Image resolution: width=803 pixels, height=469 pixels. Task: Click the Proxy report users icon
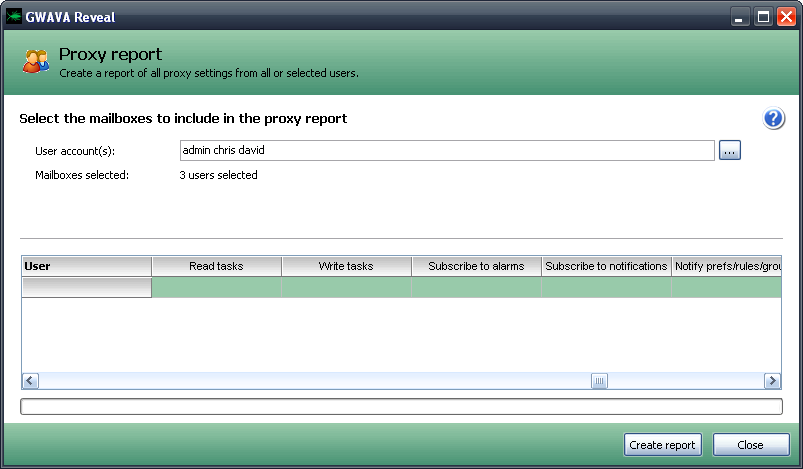click(x=36, y=61)
